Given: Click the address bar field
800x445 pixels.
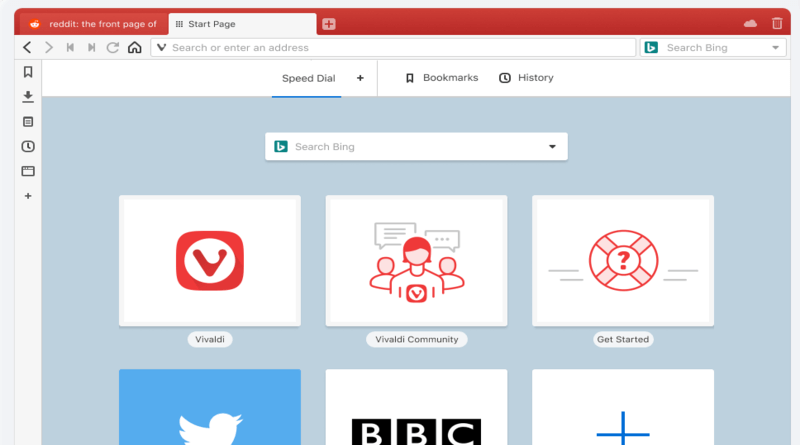Looking at the screenshot, I should click(393, 47).
